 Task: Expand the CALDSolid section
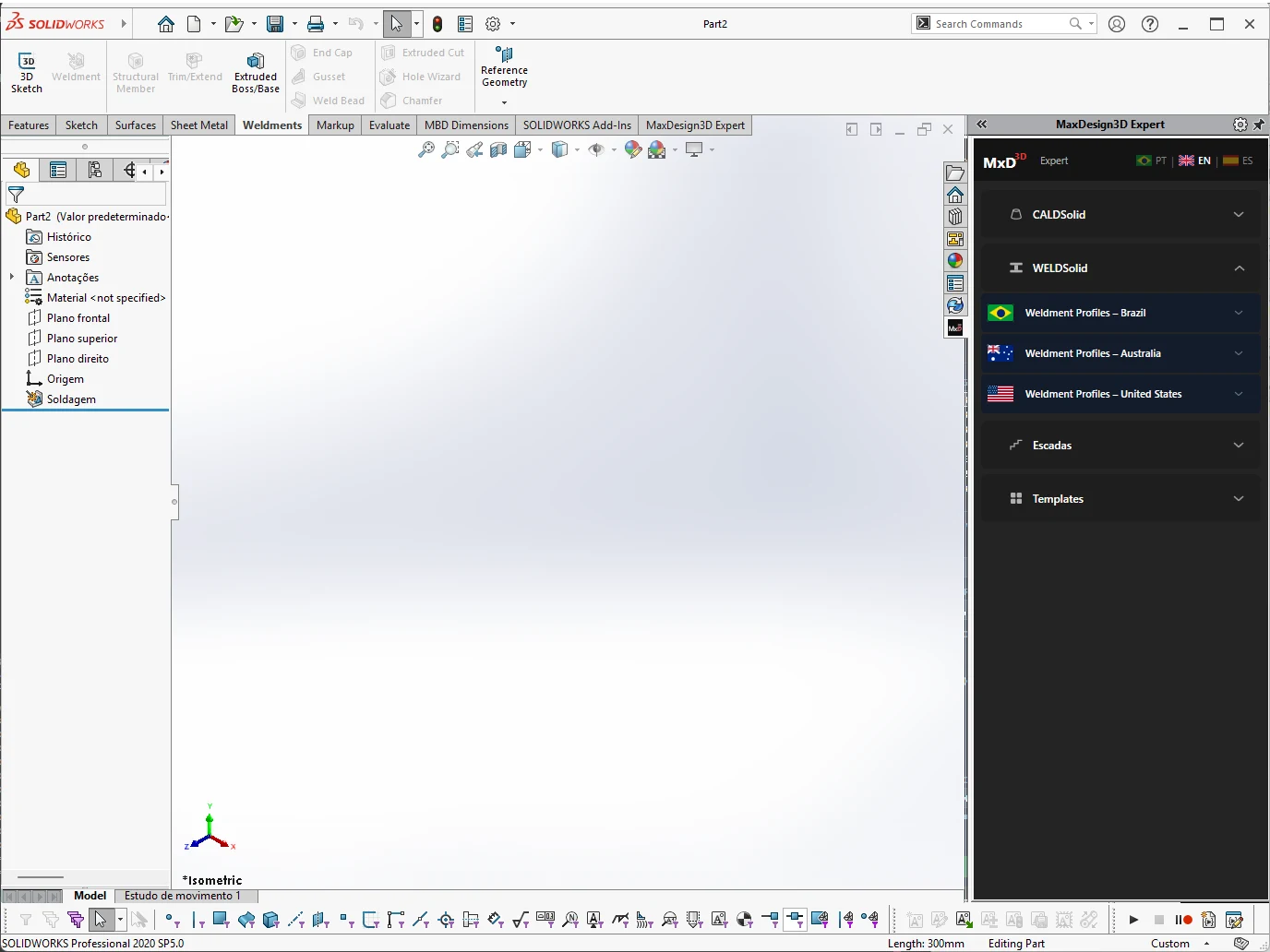1120,214
